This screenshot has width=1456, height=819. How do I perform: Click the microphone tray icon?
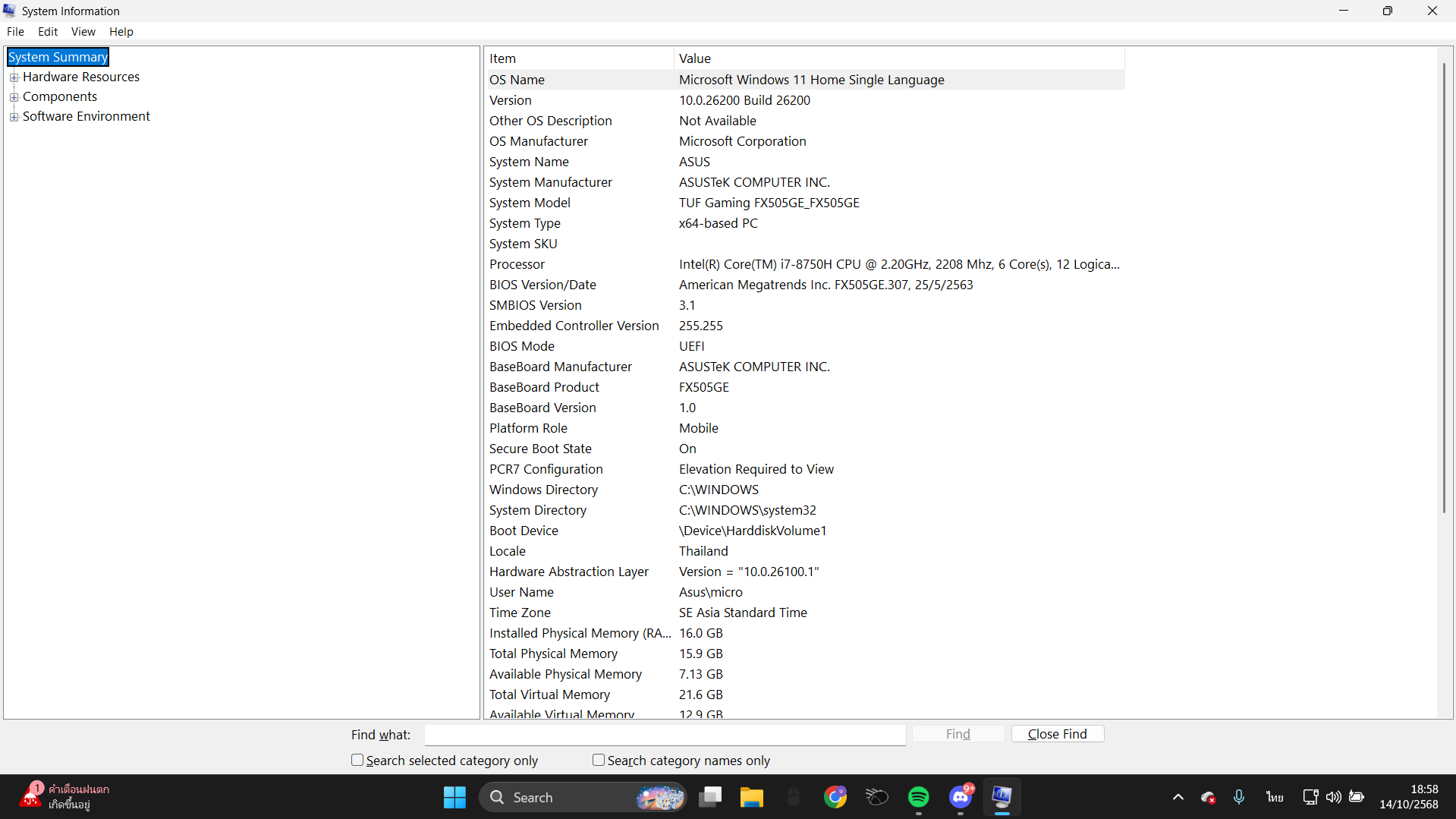[x=1239, y=797]
